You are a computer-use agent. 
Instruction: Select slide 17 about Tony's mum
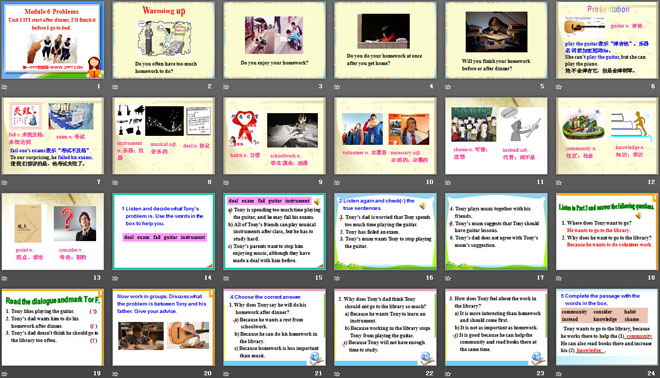click(x=496, y=232)
